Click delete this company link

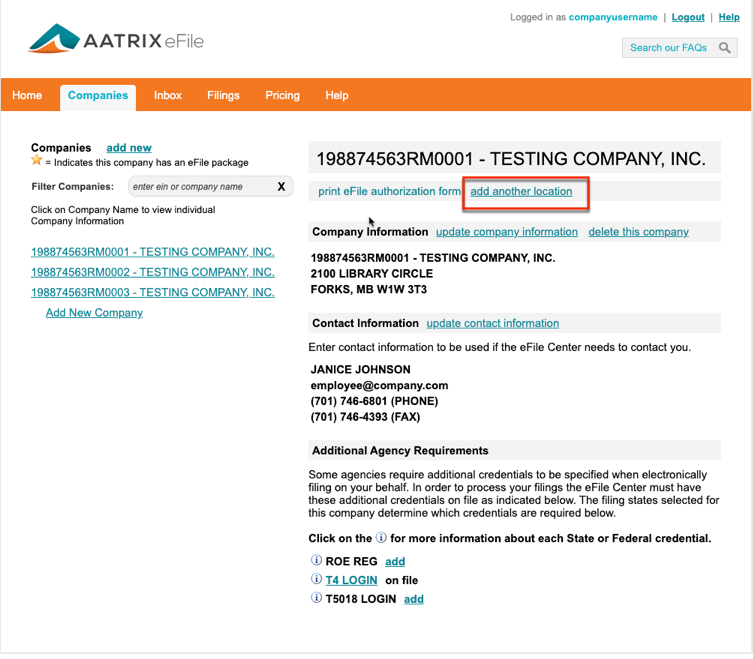point(638,232)
